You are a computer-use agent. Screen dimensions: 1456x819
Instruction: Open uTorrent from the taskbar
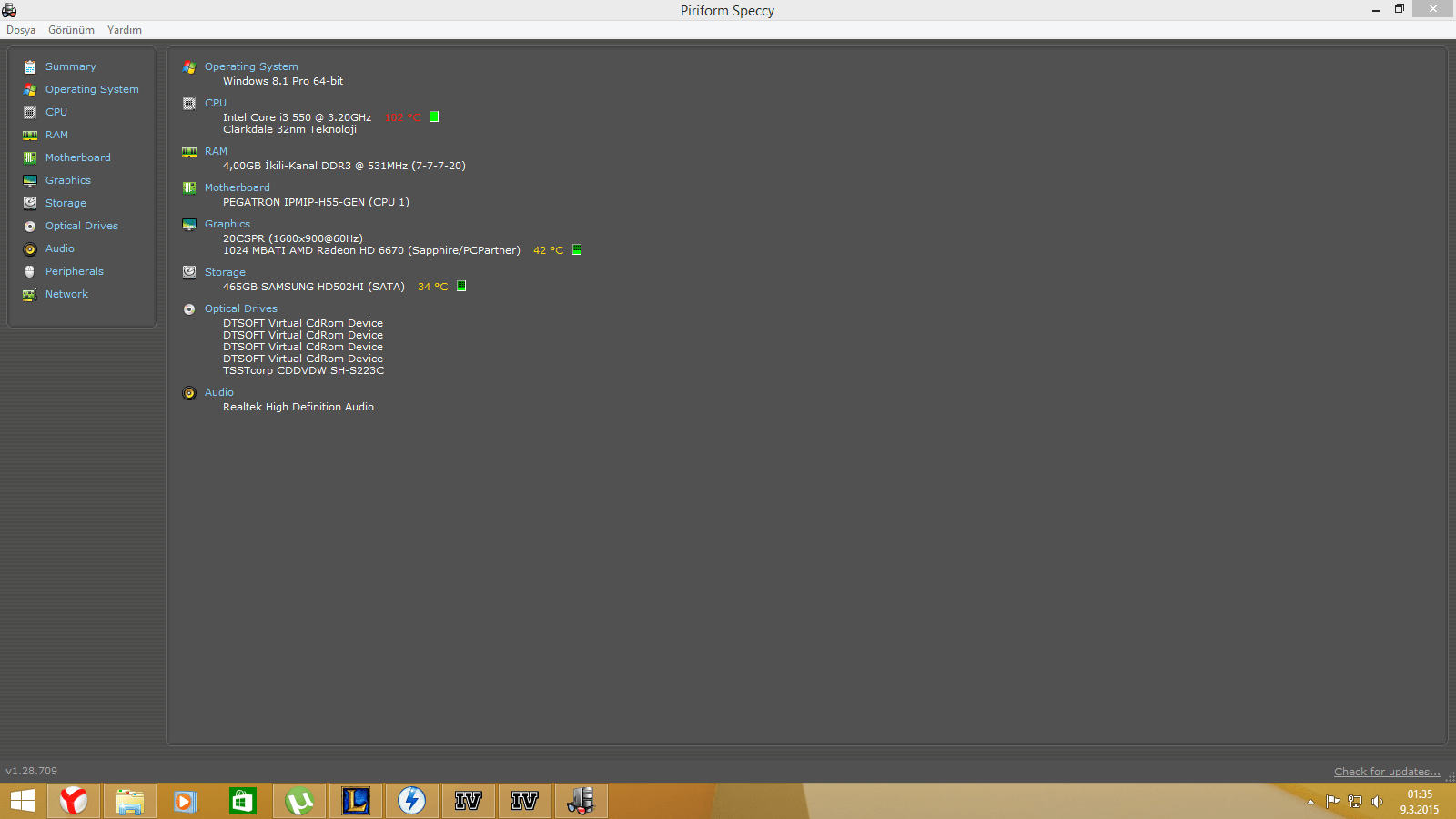coord(298,801)
